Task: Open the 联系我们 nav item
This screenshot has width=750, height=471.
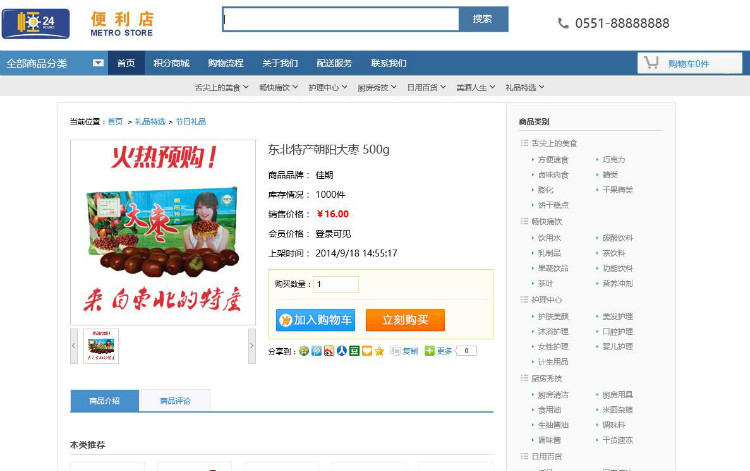Action: [x=388, y=63]
